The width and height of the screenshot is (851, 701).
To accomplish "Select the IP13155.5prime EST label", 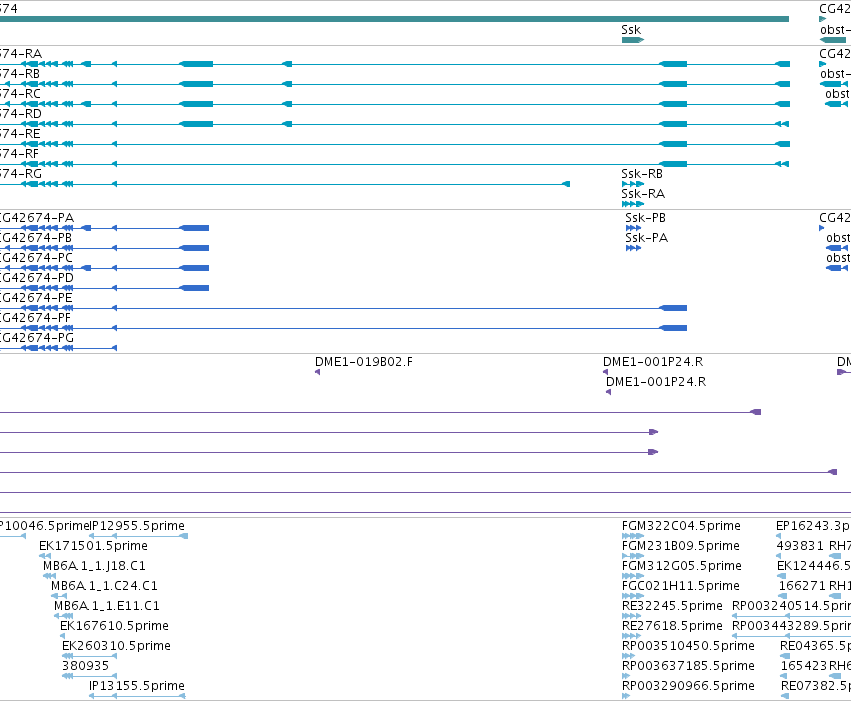I will [x=137, y=686].
